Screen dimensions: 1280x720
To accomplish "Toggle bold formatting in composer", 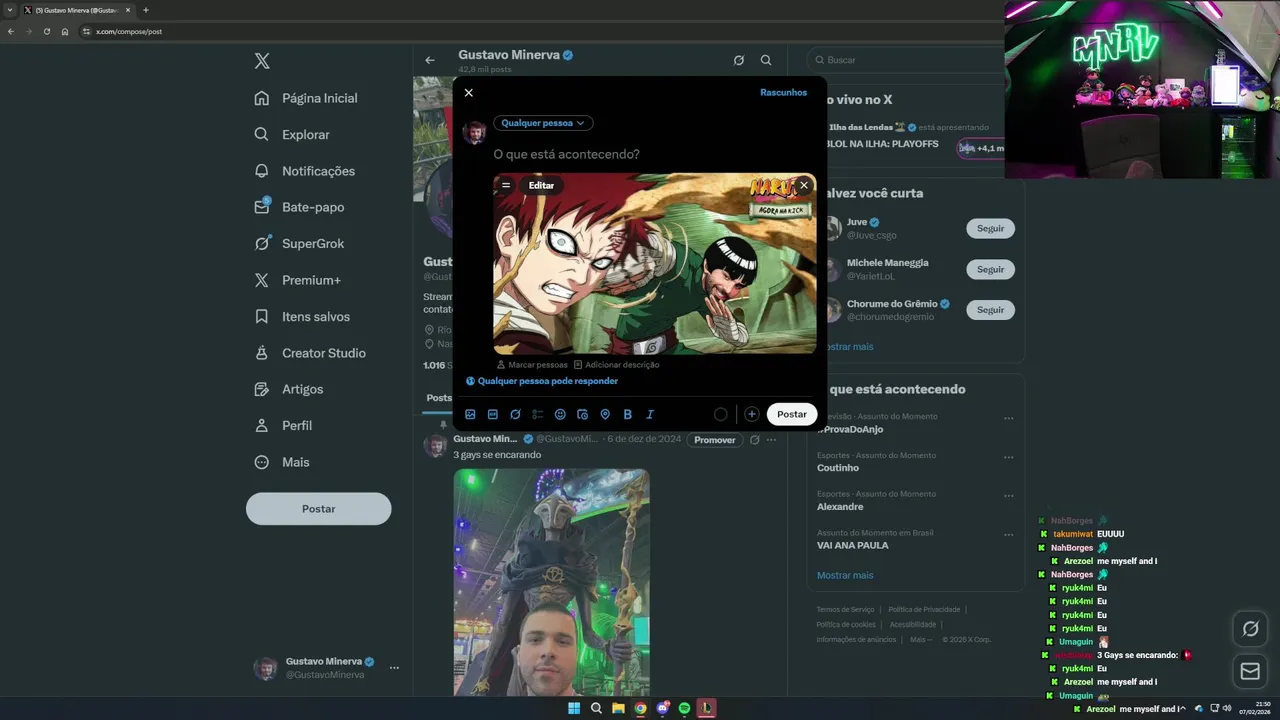I will click(x=627, y=414).
